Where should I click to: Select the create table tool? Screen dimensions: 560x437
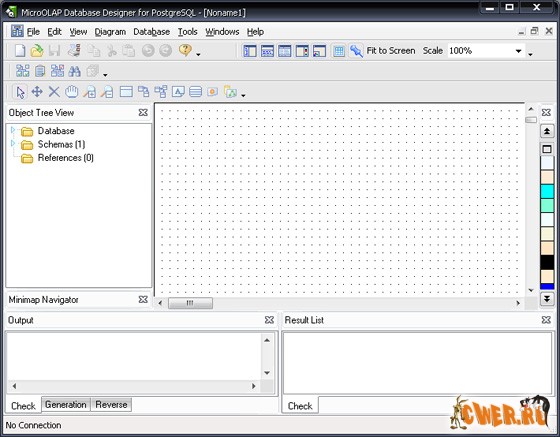126,92
